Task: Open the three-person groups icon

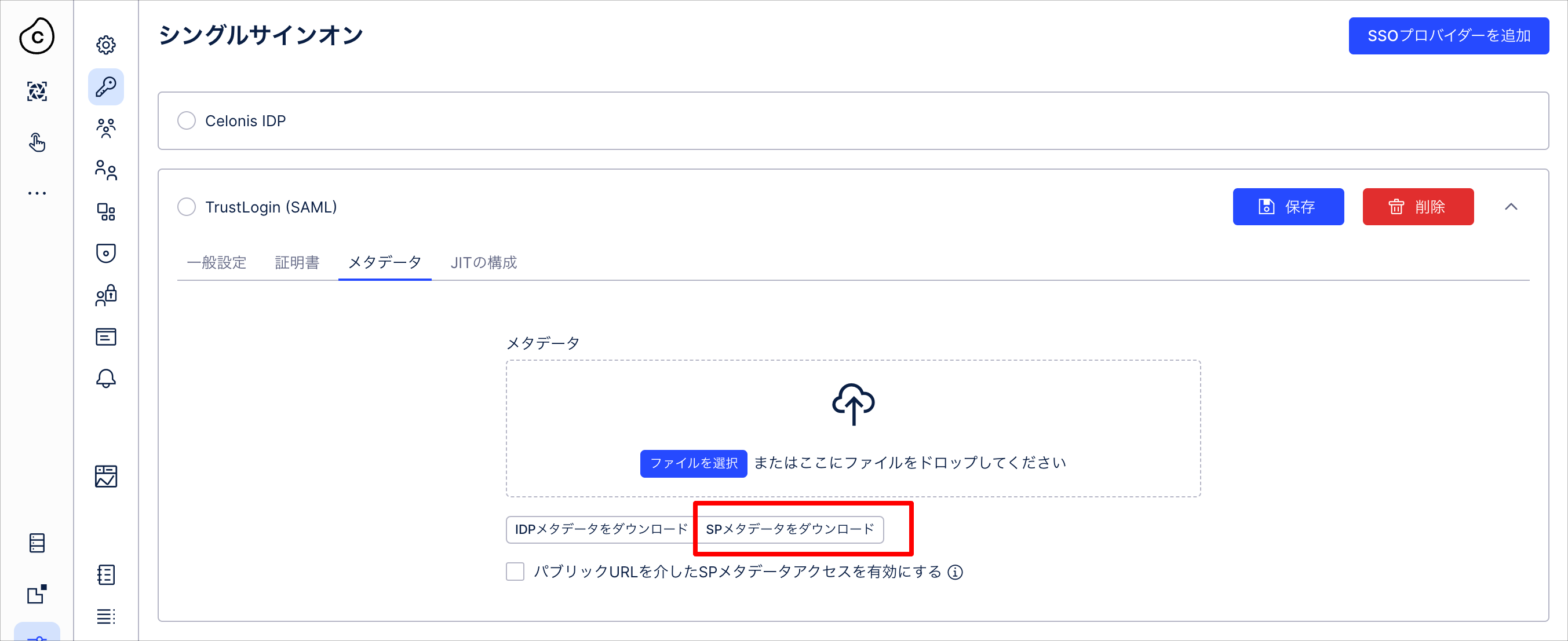Action: click(x=106, y=129)
